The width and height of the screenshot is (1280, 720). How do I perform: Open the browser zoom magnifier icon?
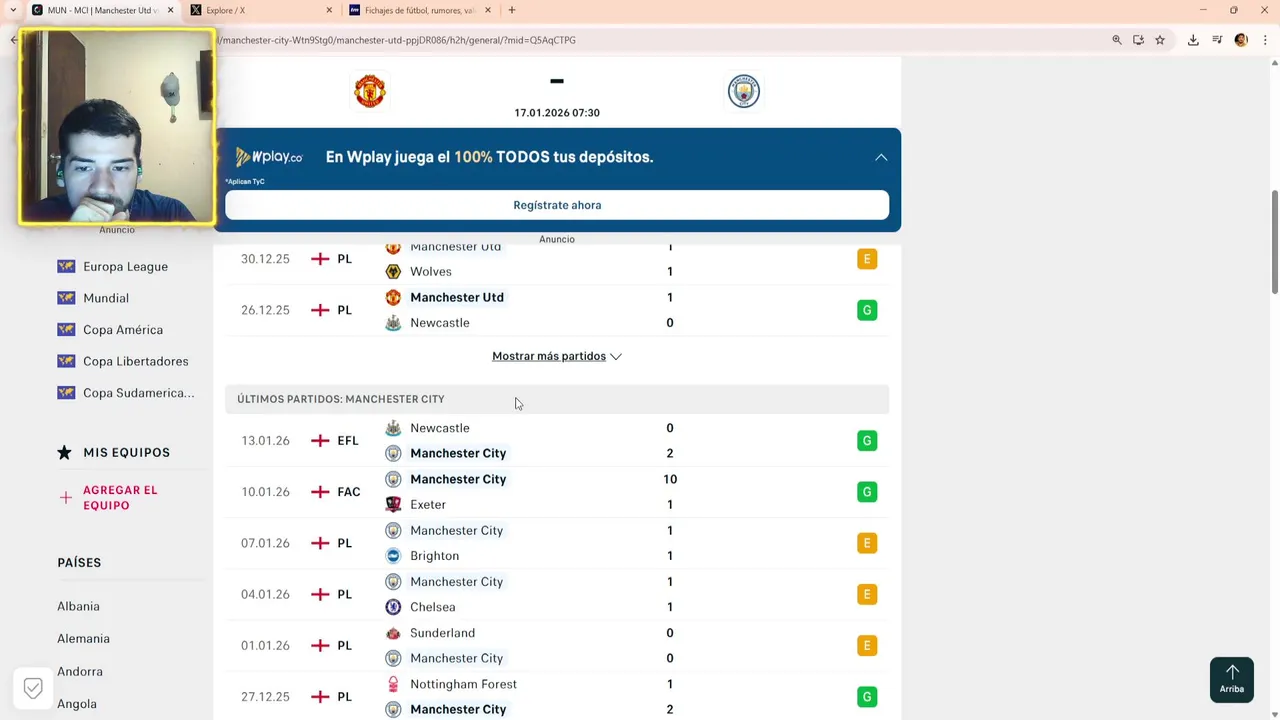(1117, 40)
